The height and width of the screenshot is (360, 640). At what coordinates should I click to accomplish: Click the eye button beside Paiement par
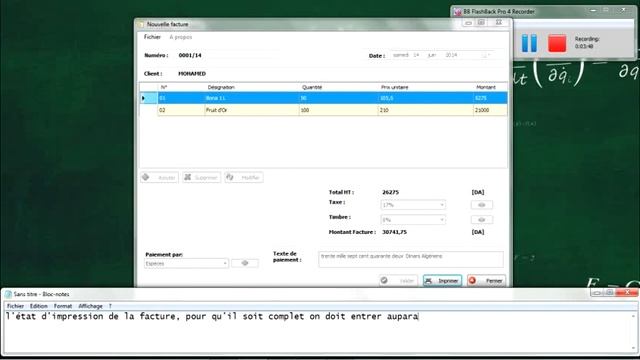[x=245, y=264]
